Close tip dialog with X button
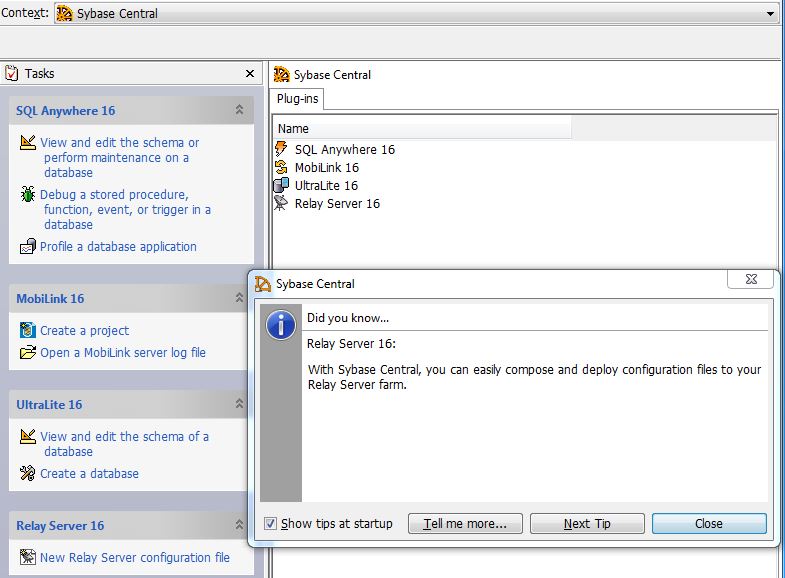The height and width of the screenshot is (578, 785). coord(751,279)
